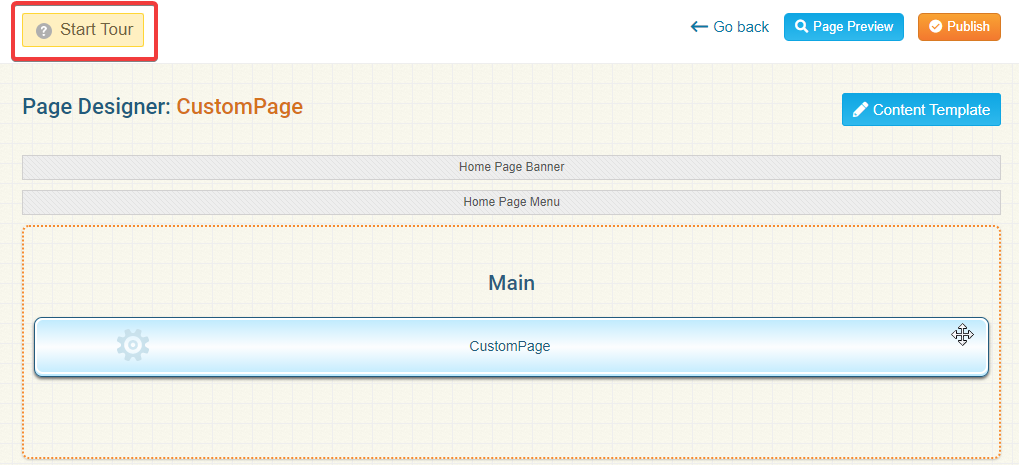
Task: Select the Home Page Menu bar
Action: (x=511, y=202)
